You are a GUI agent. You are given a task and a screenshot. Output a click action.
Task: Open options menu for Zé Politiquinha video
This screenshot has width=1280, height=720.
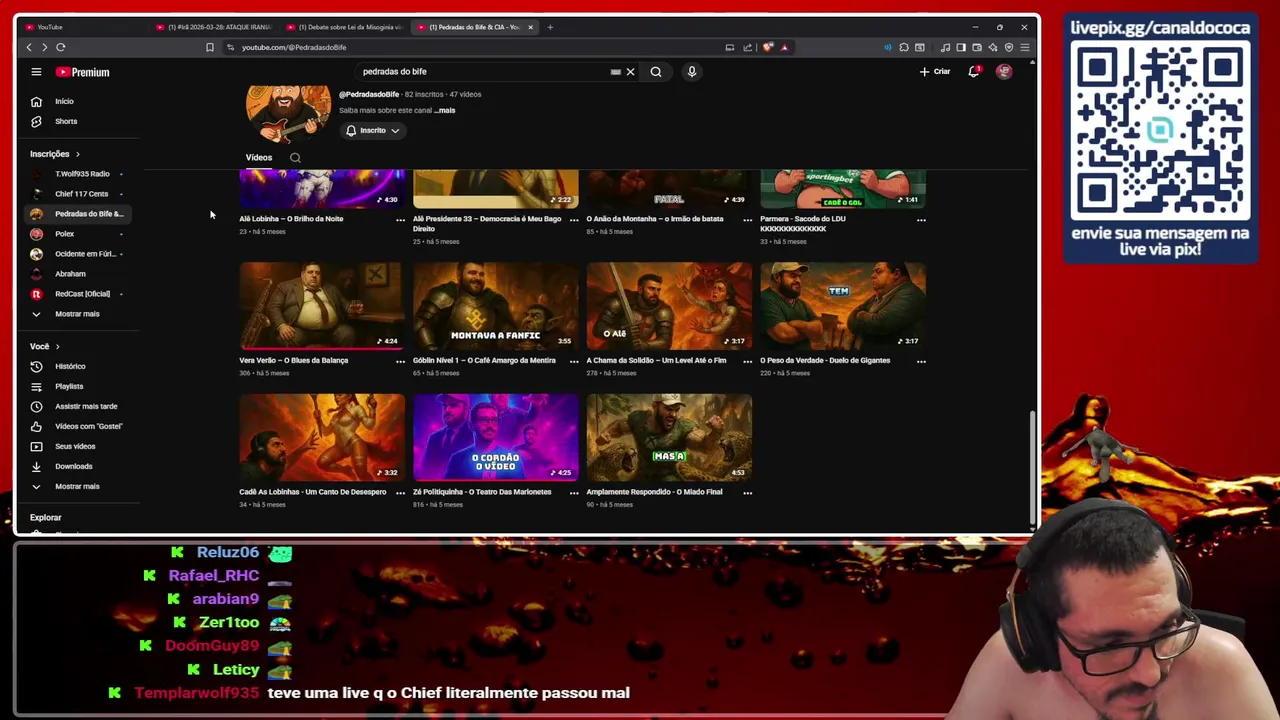click(x=574, y=492)
